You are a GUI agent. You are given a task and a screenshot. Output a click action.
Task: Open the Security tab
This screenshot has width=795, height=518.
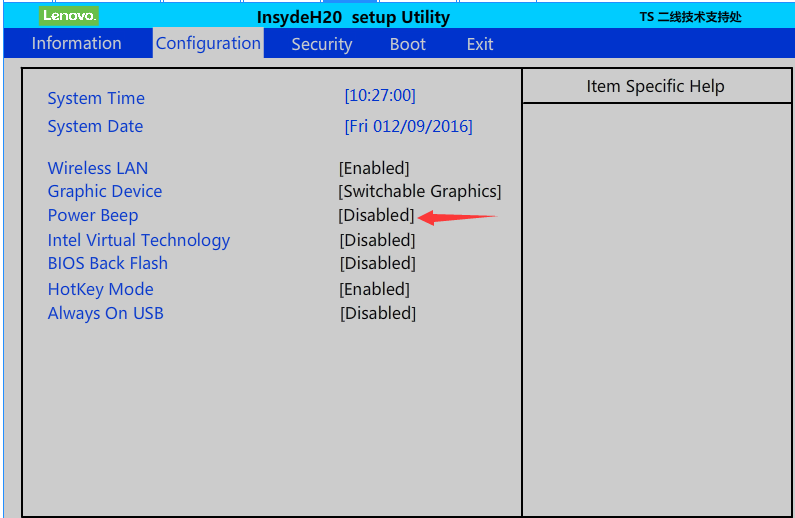pos(321,44)
